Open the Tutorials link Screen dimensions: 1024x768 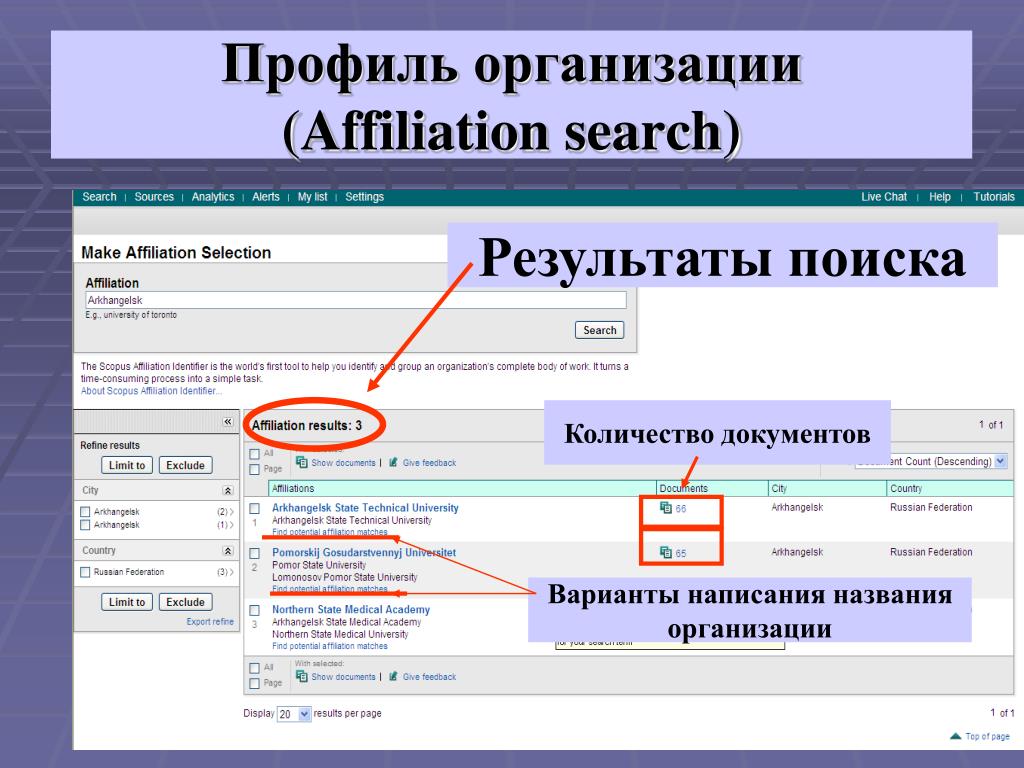coord(993,197)
